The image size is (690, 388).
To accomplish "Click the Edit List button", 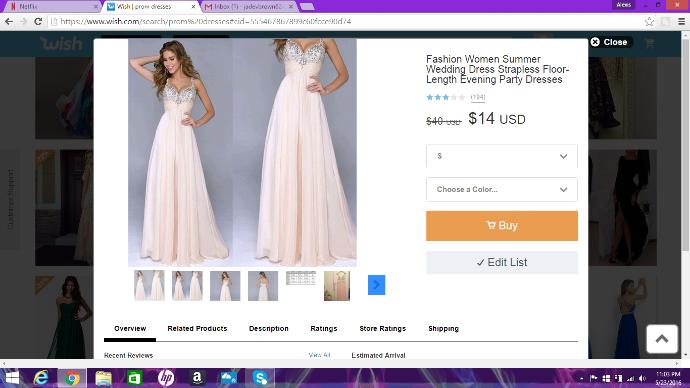I will click(x=502, y=263).
